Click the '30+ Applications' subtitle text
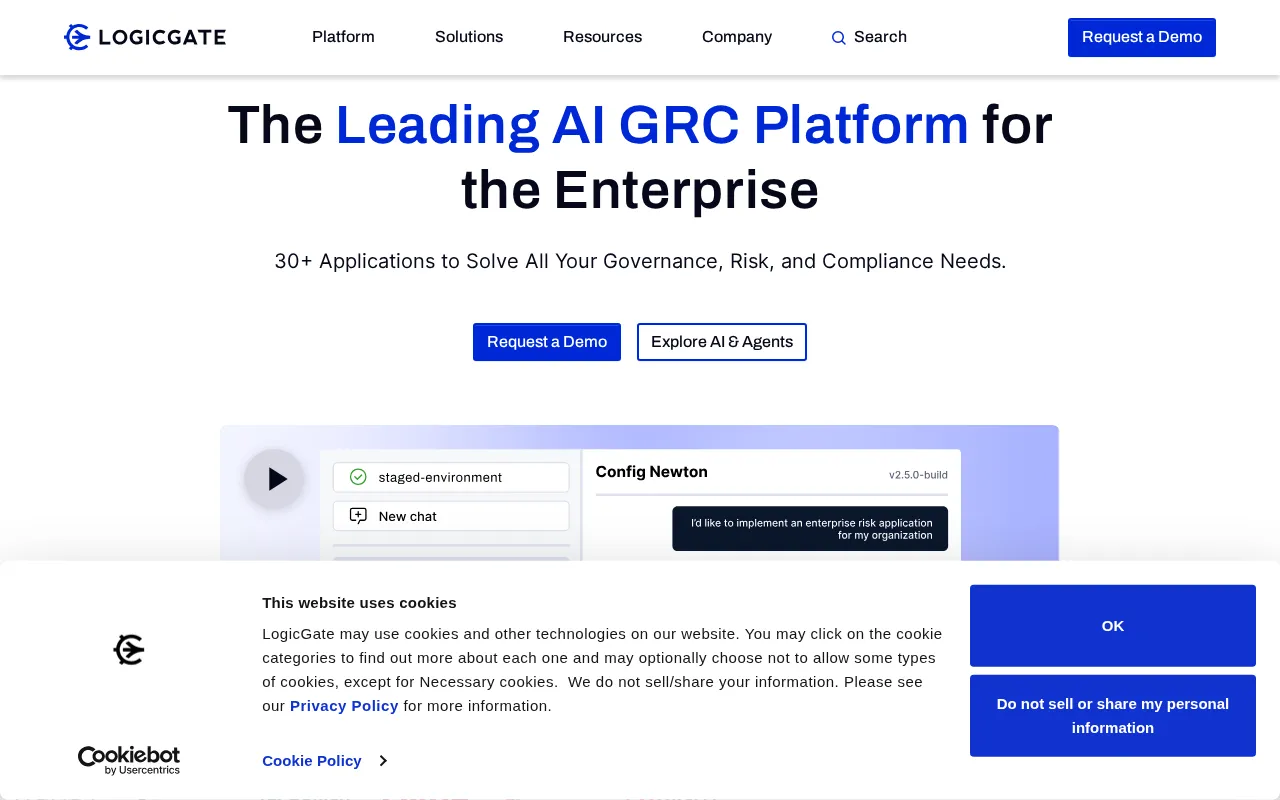Viewport: 1280px width, 800px height. pos(640,261)
